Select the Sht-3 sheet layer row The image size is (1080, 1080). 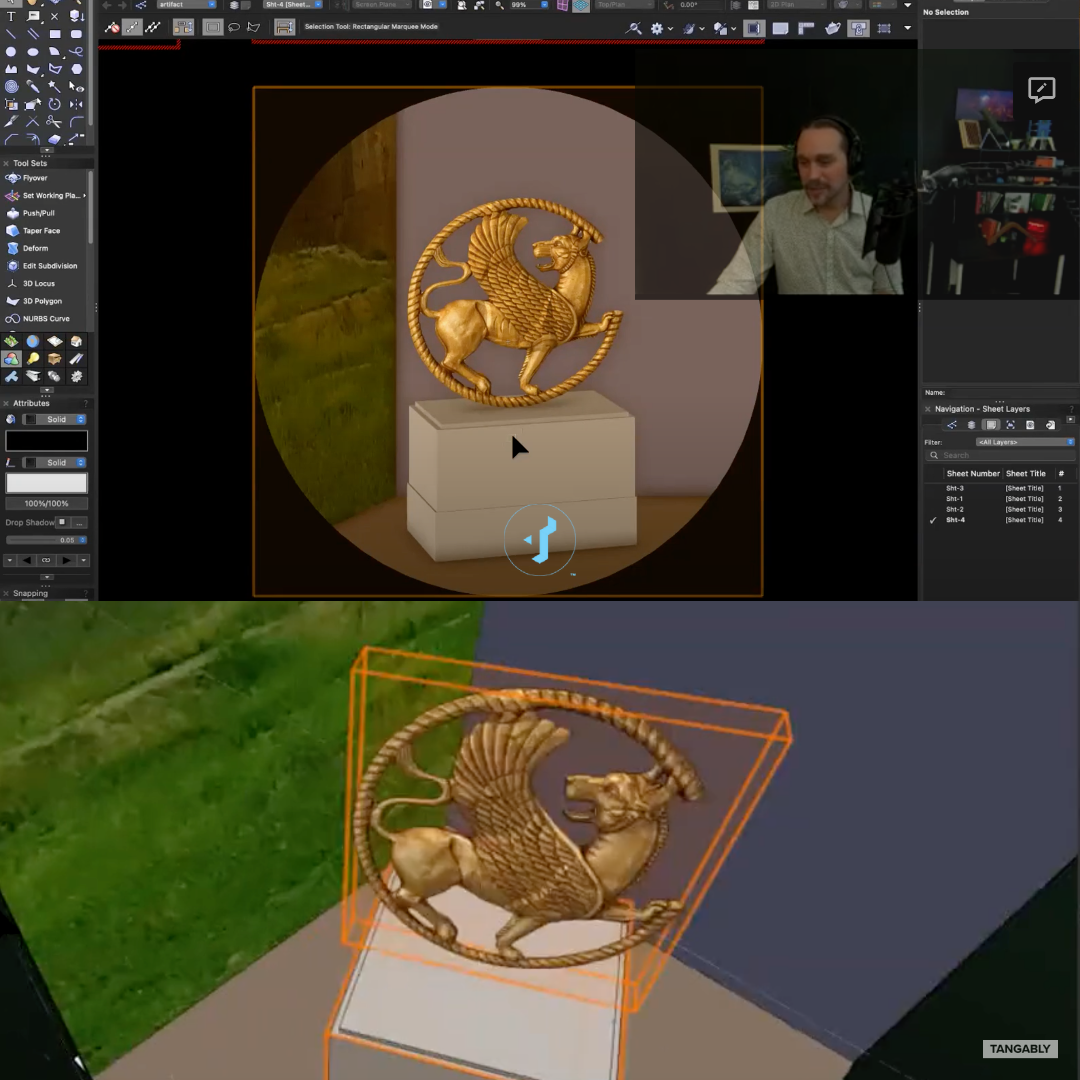click(x=999, y=488)
